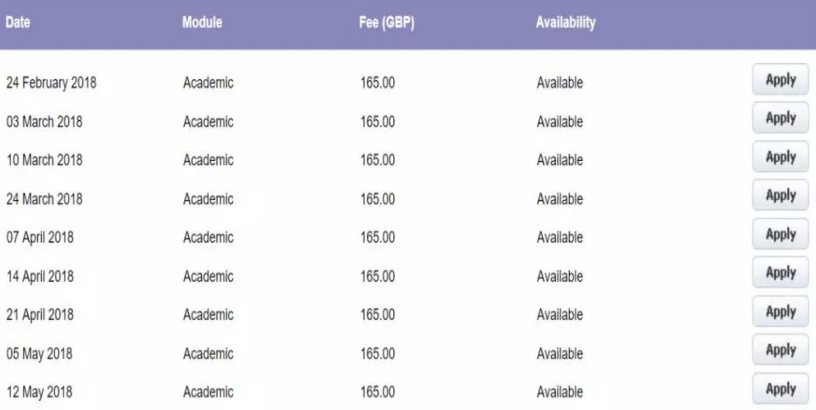Image resolution: width=816 pixels, height=410 pixels.
Task: Click the Module column header
Action: [202, 23]
